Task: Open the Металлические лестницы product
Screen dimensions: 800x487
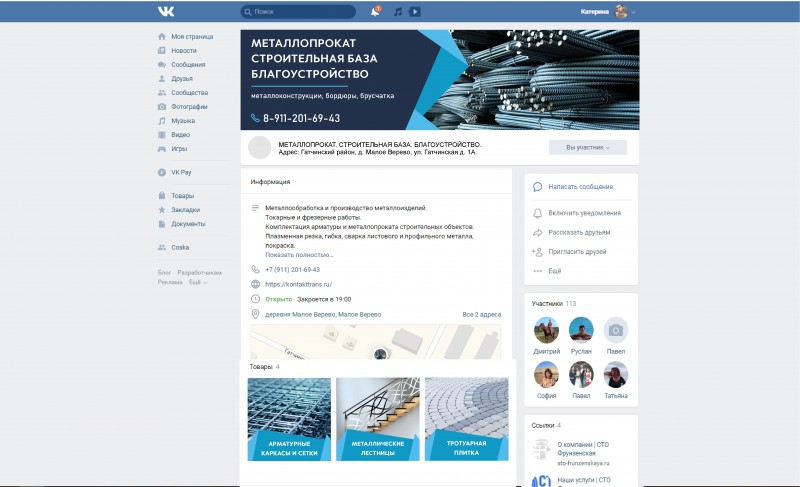Action: (x=378, y=419)
